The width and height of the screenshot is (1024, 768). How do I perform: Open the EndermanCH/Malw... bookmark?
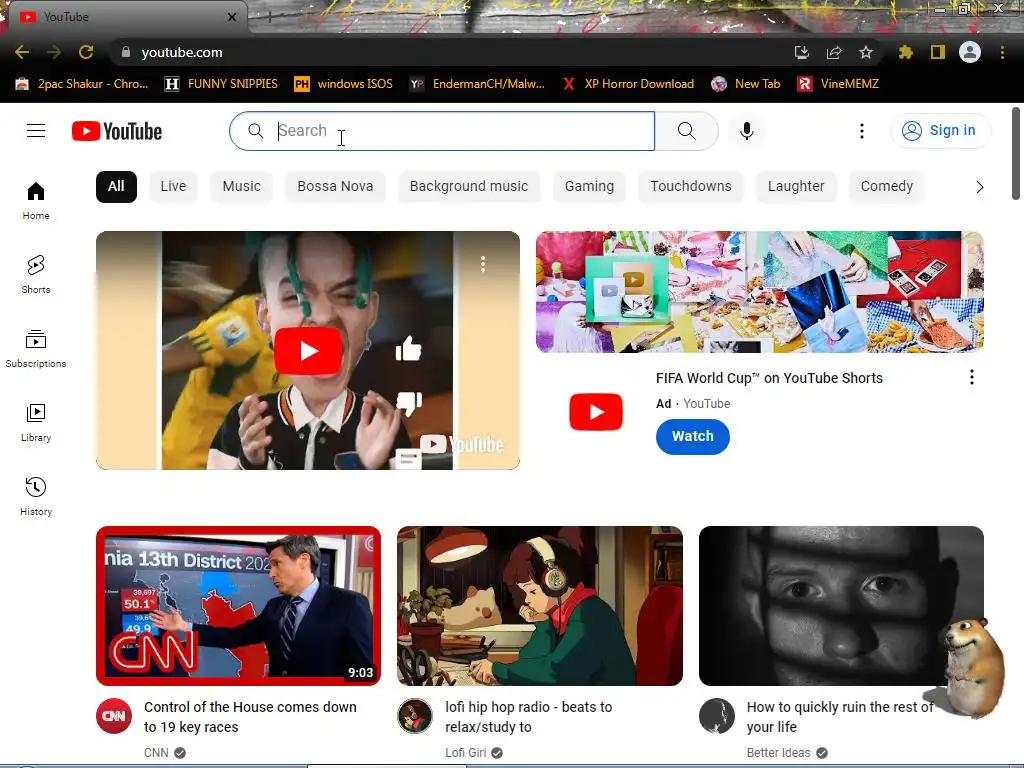coord(477,84)
